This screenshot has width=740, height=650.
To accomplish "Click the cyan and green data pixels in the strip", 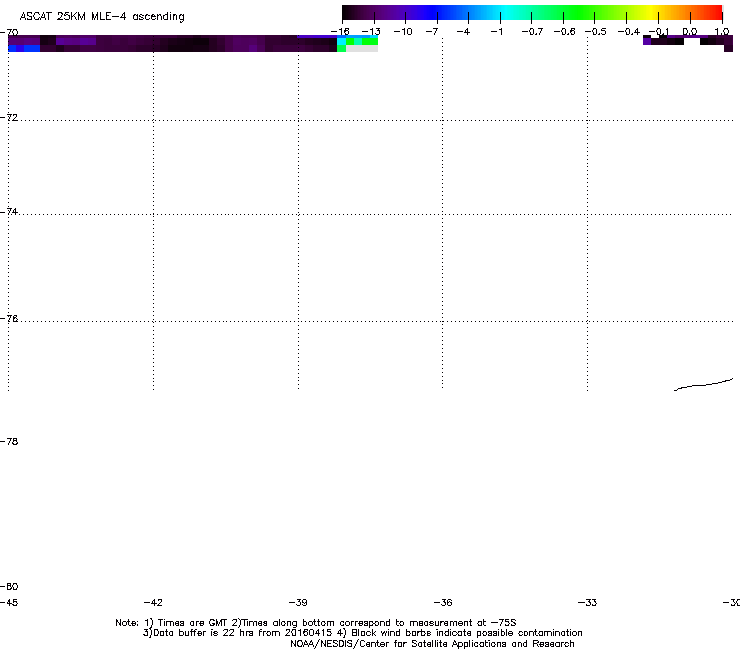I will point(357,42).
